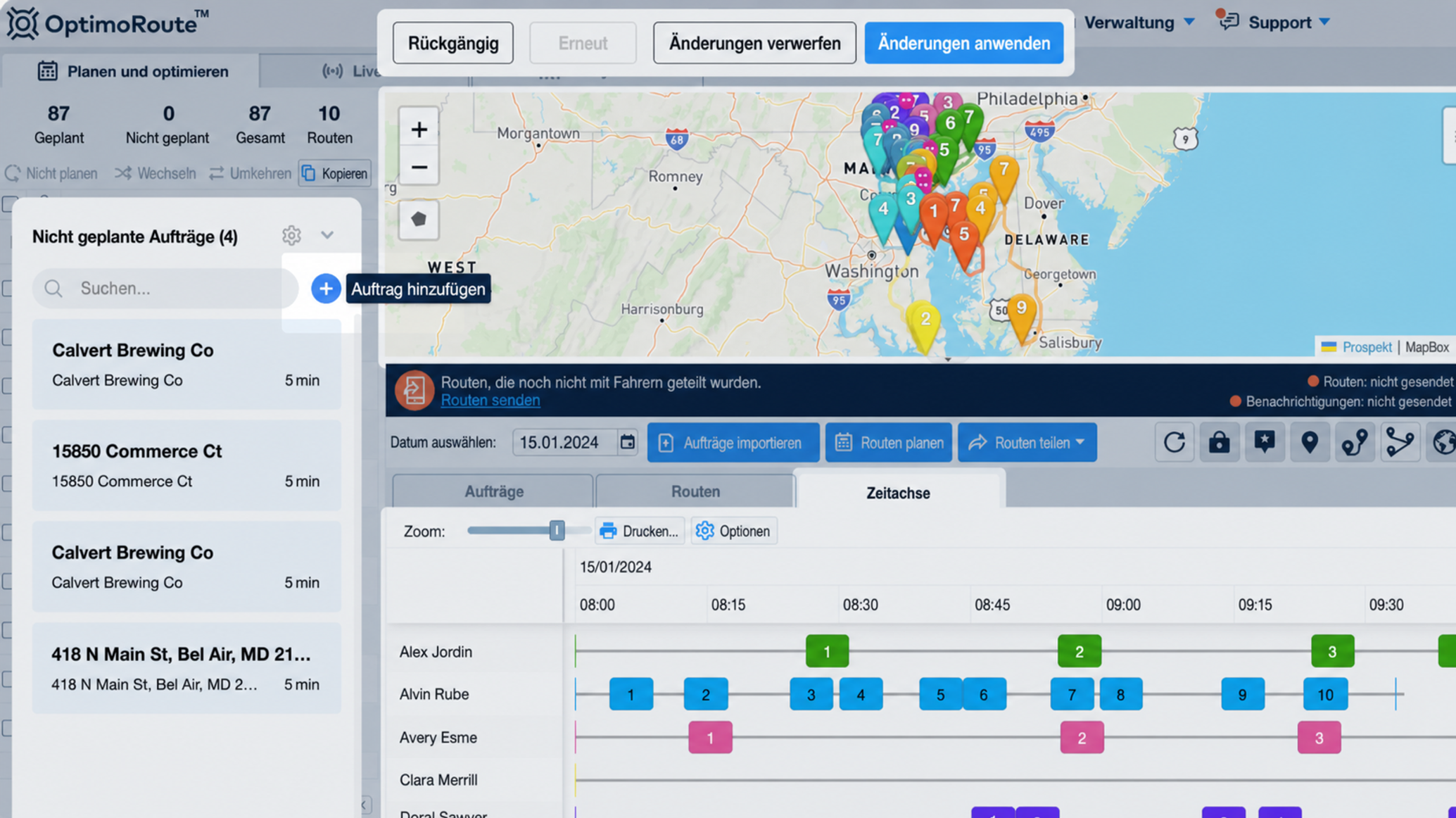The width and height of the screenshot is (1456, 818).
Task: Click Alvin Rube's blue stop 10
Action: [1325, 694]
